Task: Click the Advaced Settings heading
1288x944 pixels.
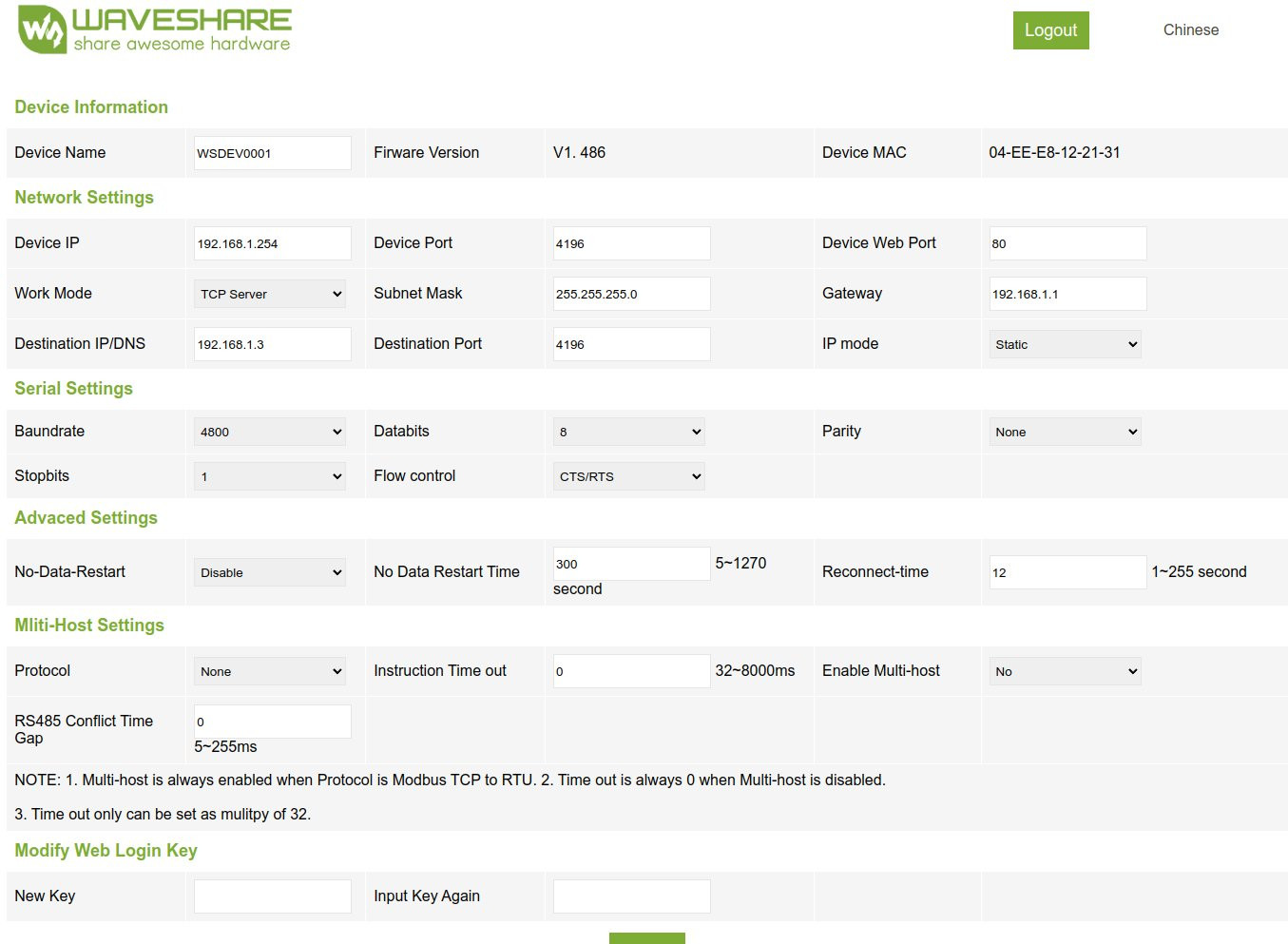Action: tap(86, 518)
